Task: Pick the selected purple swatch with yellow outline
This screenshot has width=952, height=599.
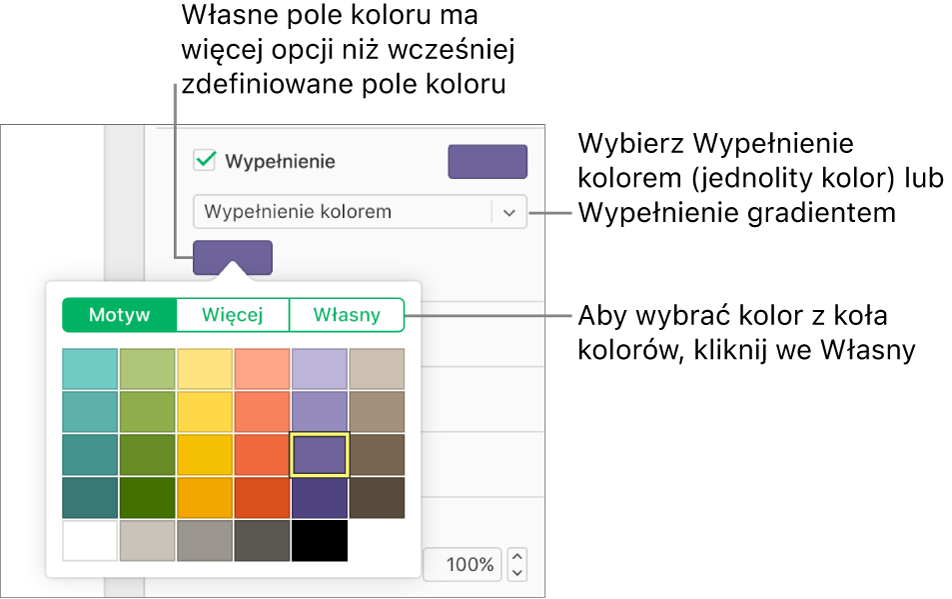Action: [x=319, y=455]
